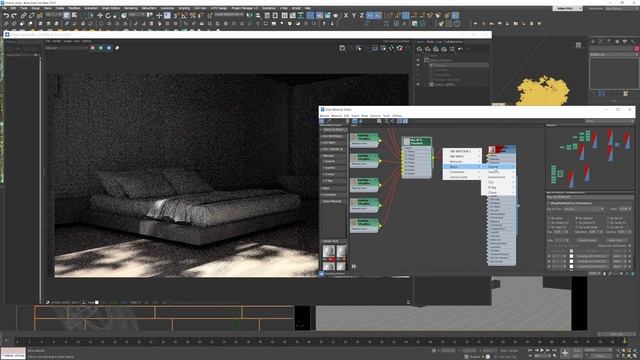Toggle visibility eye of top frame buffer layer
640x360 pixels.
click(x=418, y=60)
